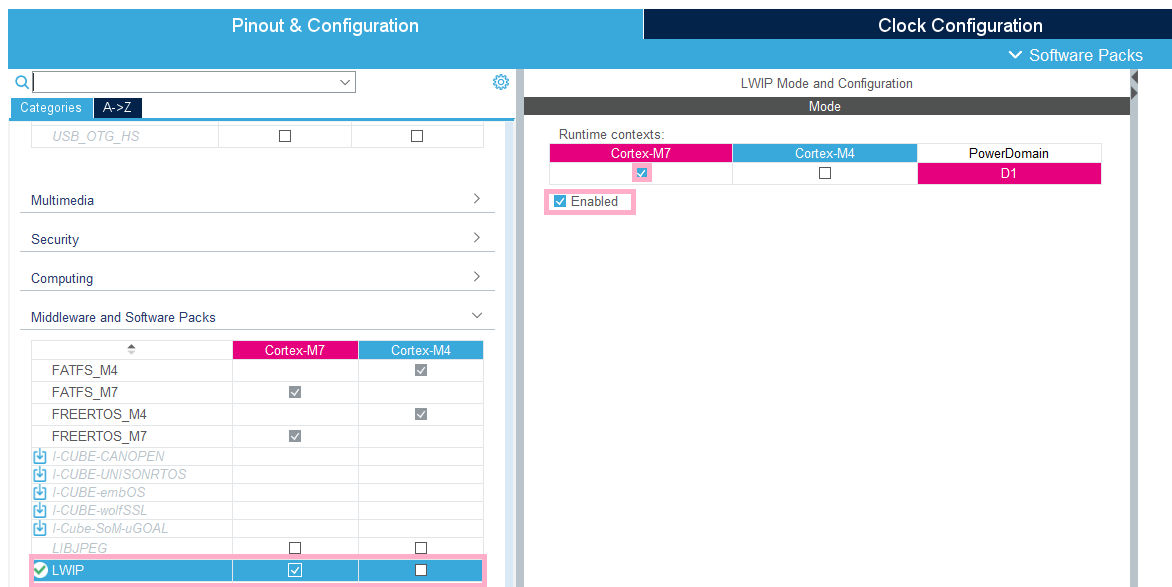The width and height of the screenshot is (1172, 587).
Task: Check Cortex-M4 runtime context checkbox
Action: point(824,173)
